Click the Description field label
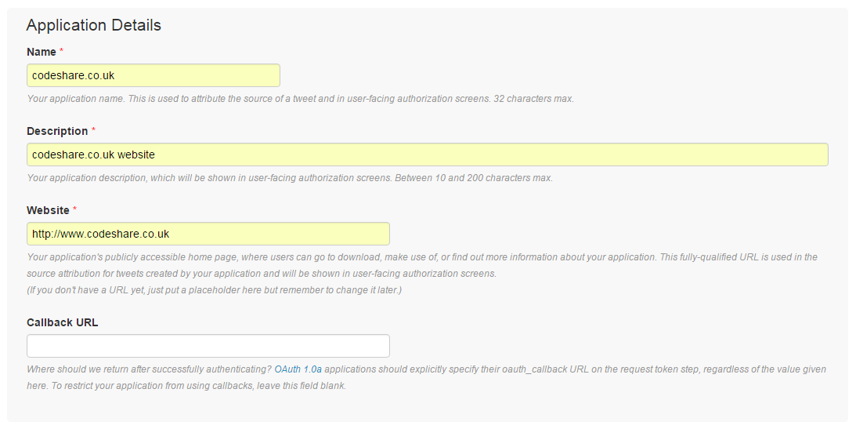Viewport: 856px width, 428px height. [57, 131]
